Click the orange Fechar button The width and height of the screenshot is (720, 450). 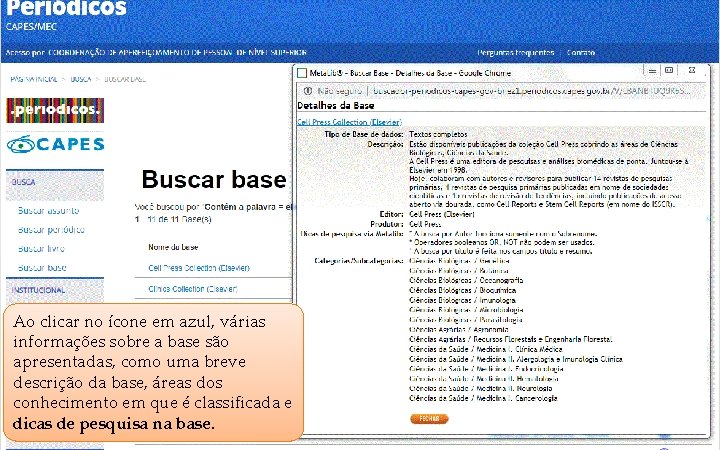[429, 419]
